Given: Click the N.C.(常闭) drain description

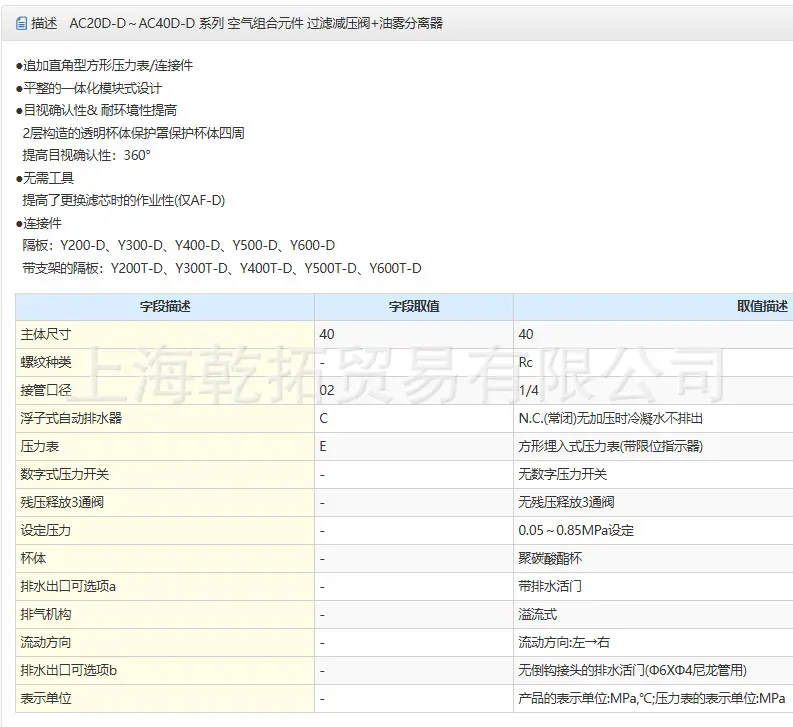Looking at the screenshot, I should [610, 418].
